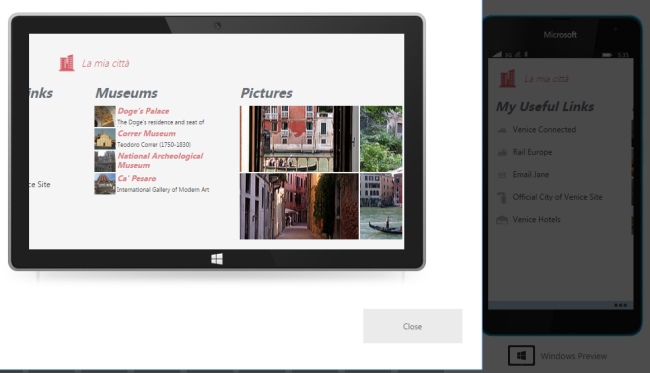
Task: Click the Correr Museum thumbnail image
Action: pyautogui.click(x=105, y=139)
